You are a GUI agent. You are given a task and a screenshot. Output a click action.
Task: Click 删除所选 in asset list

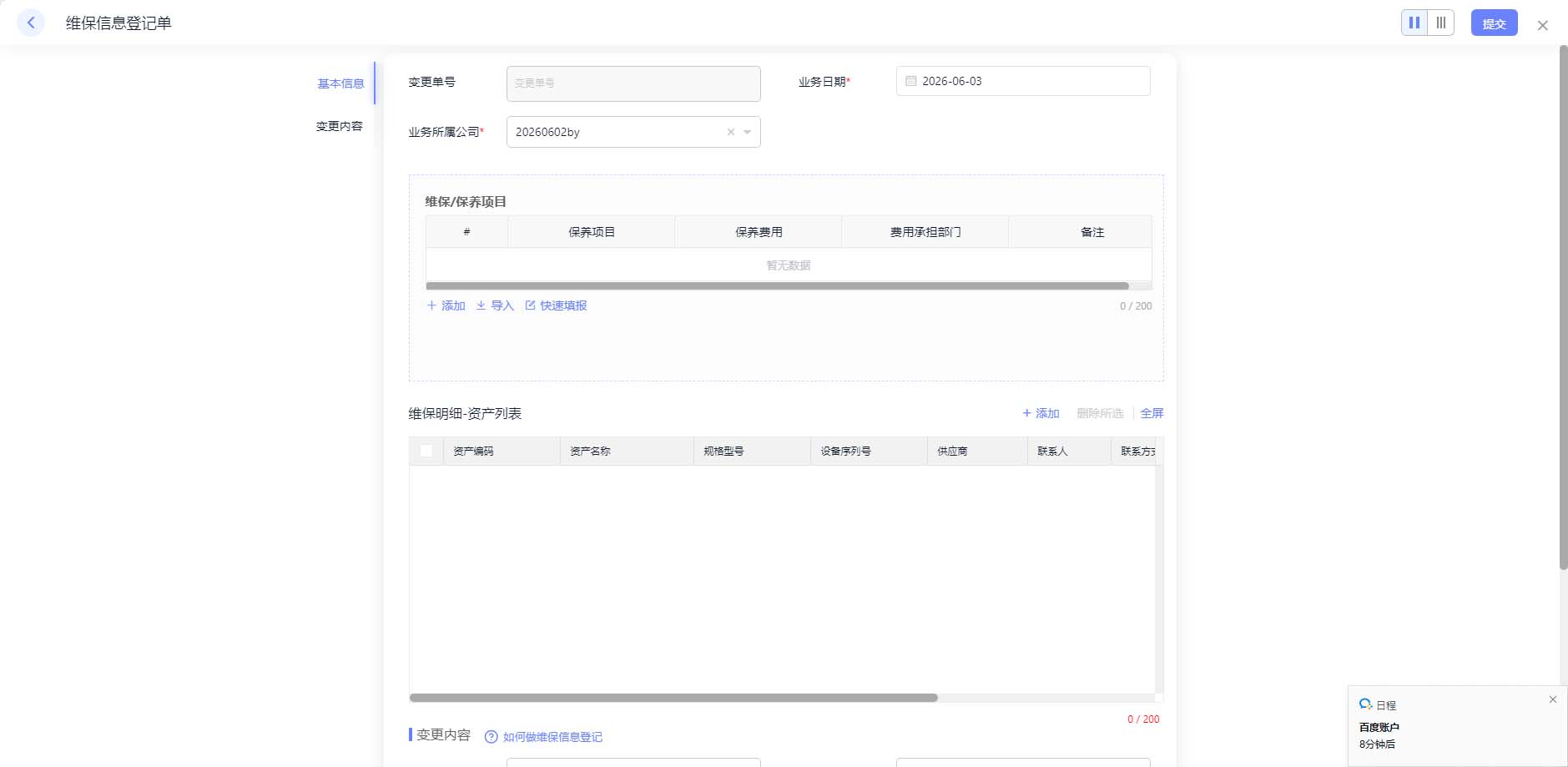coord(1100,413)
